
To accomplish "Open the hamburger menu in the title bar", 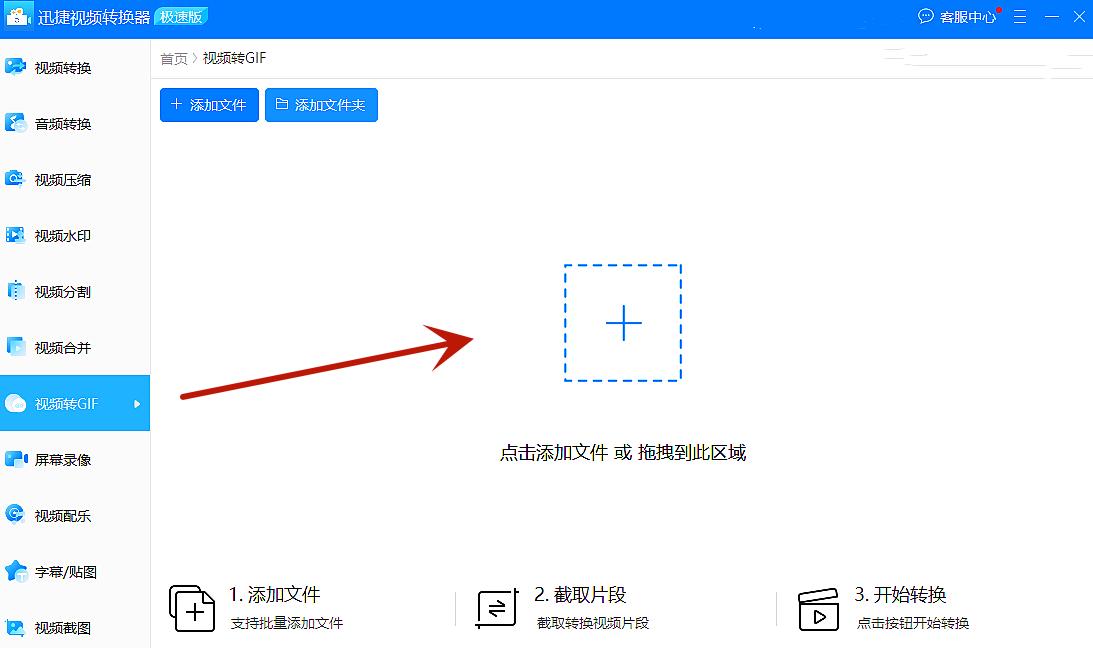I will tap(1019, 17).
